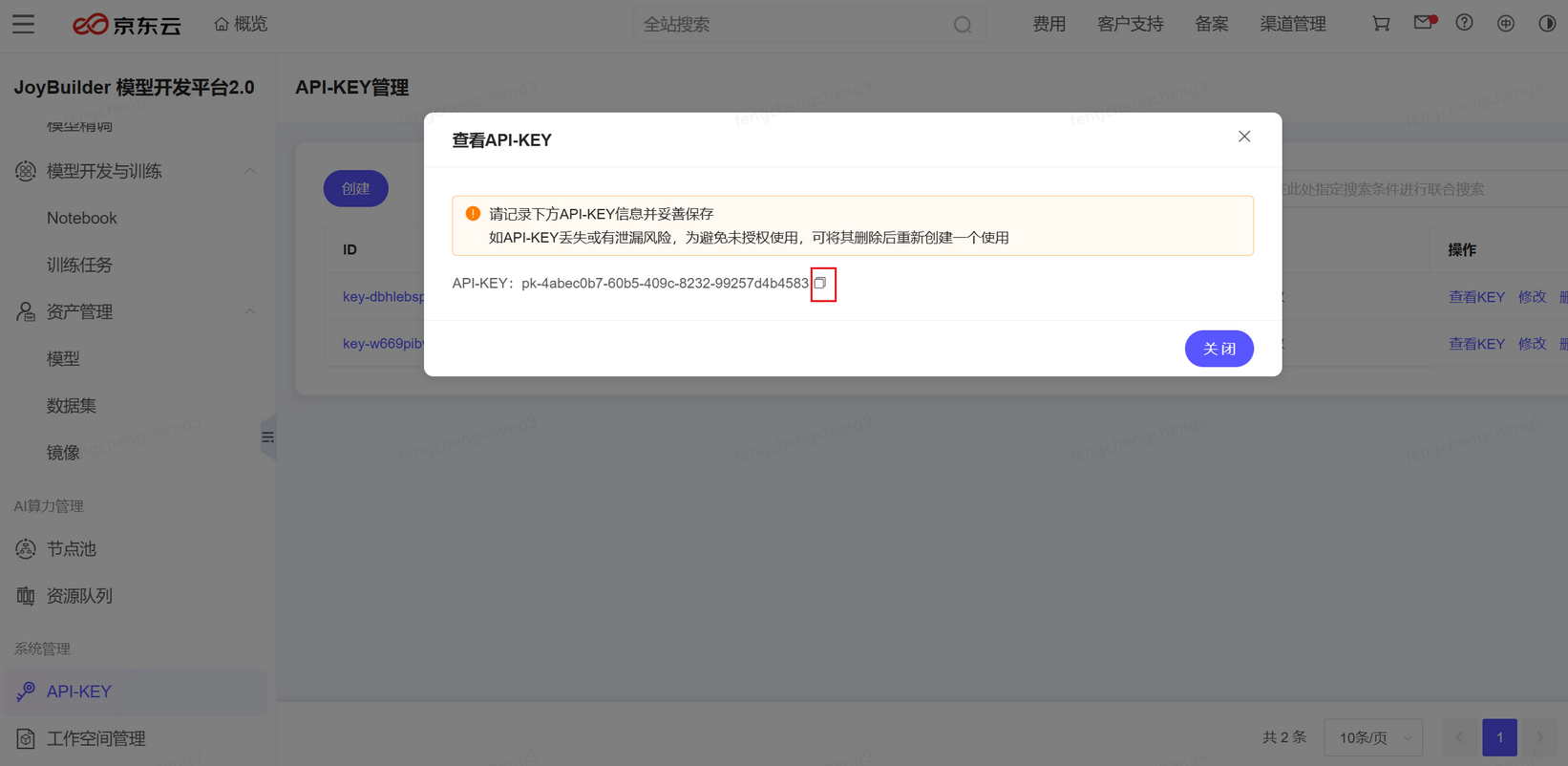Click the 节点池 sidebar icon

click(x=26, y=549)
